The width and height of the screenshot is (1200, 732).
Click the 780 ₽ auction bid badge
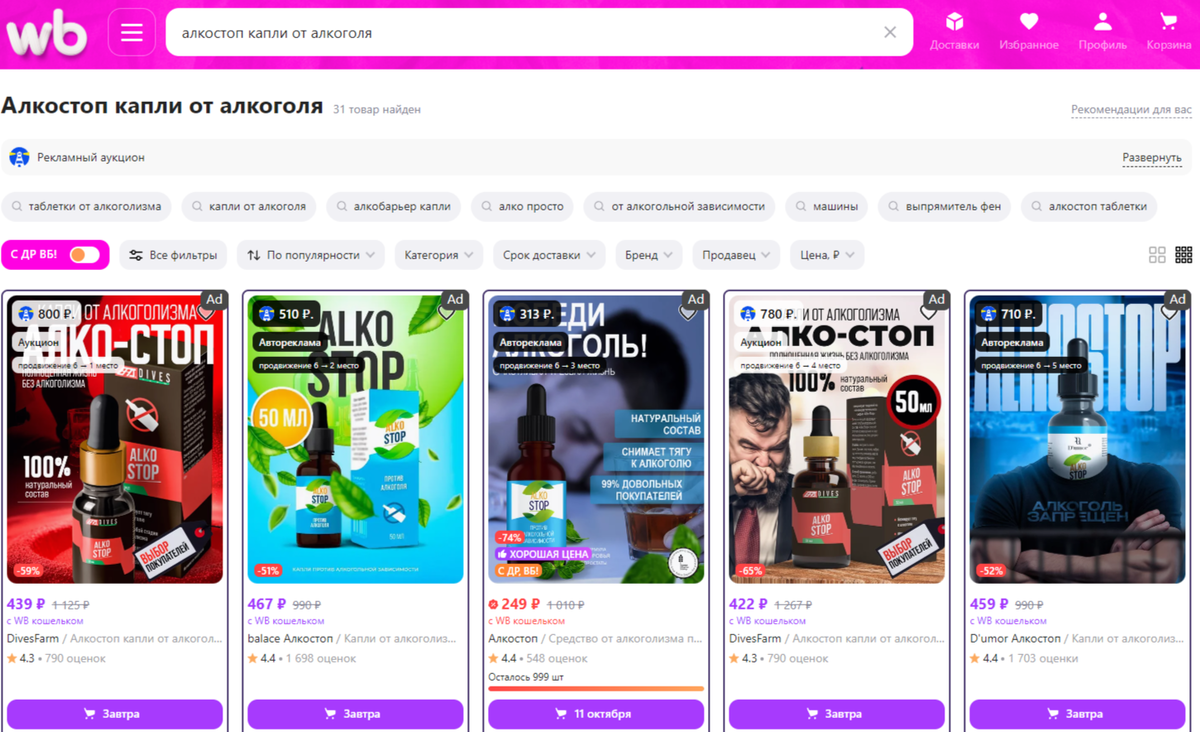(x=768, y=314)
